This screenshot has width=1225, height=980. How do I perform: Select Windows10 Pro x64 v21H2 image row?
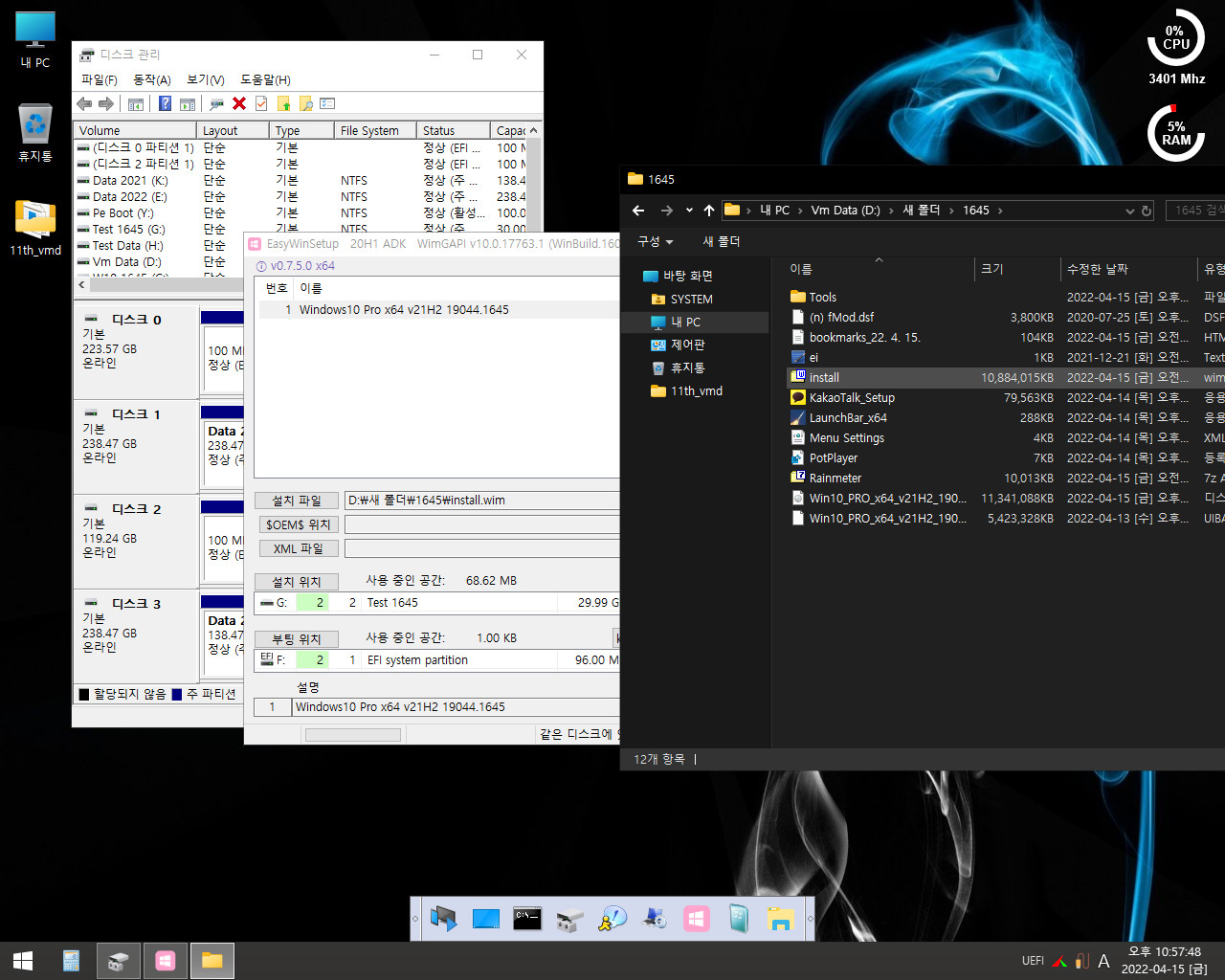(439, 309)
